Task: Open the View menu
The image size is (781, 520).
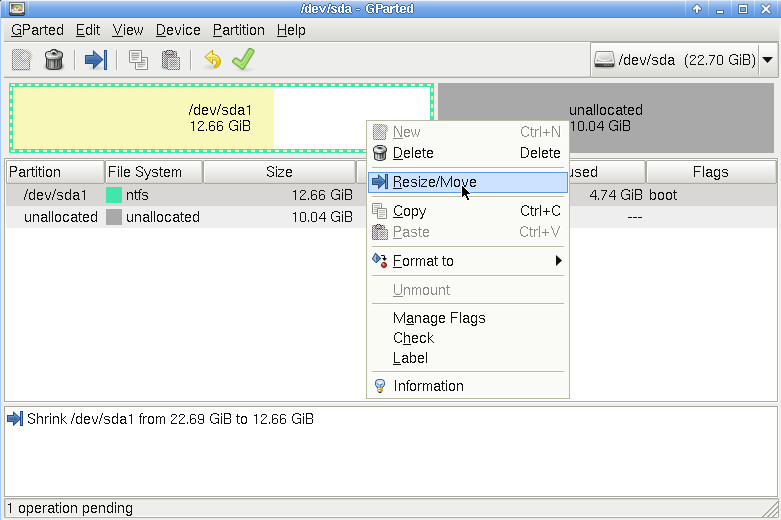Action: point(128,30)
